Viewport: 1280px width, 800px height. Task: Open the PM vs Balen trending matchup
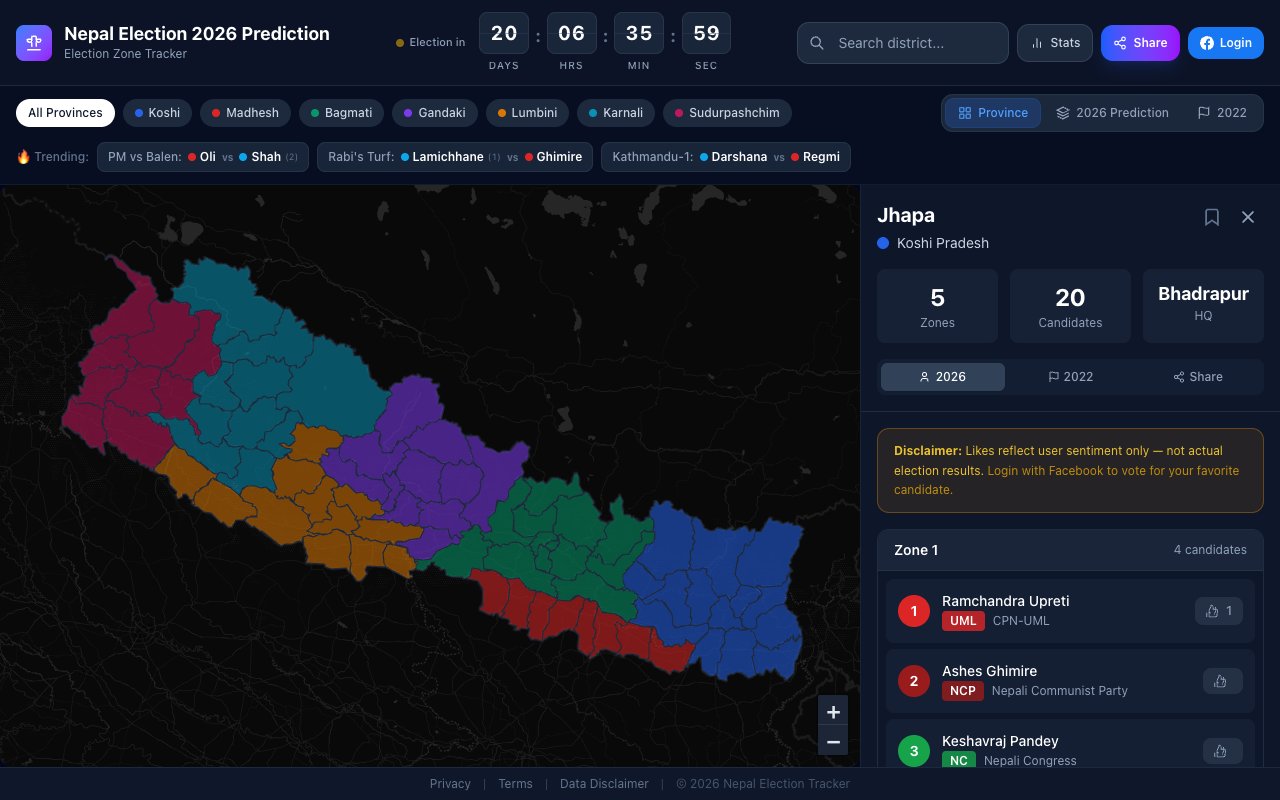[x=203, y=157]
